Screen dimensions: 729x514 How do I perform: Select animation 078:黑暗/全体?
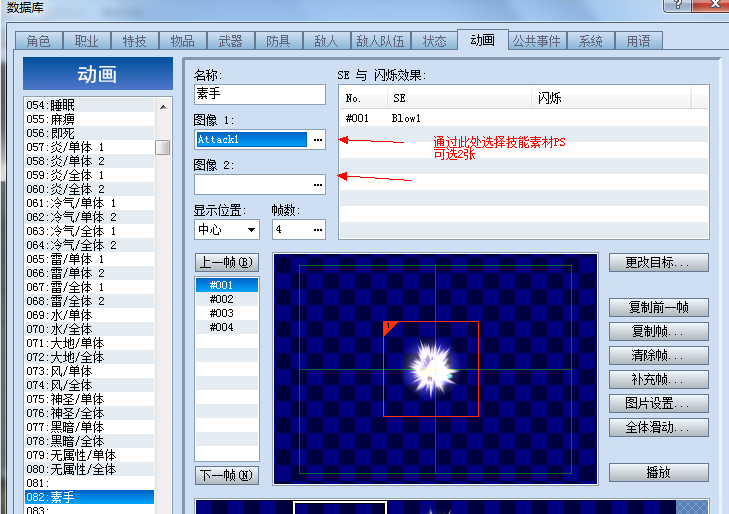click(89, 441)
